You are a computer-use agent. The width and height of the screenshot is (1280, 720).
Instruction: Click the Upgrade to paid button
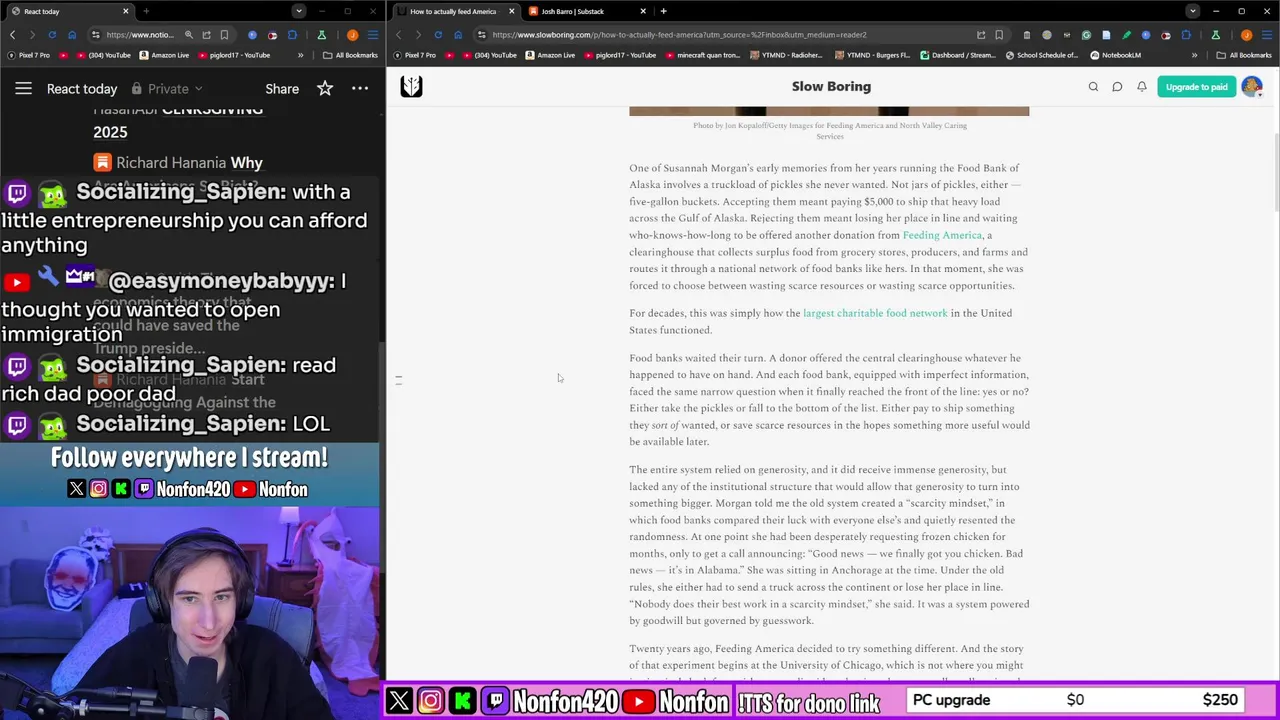click(1196, 87)
